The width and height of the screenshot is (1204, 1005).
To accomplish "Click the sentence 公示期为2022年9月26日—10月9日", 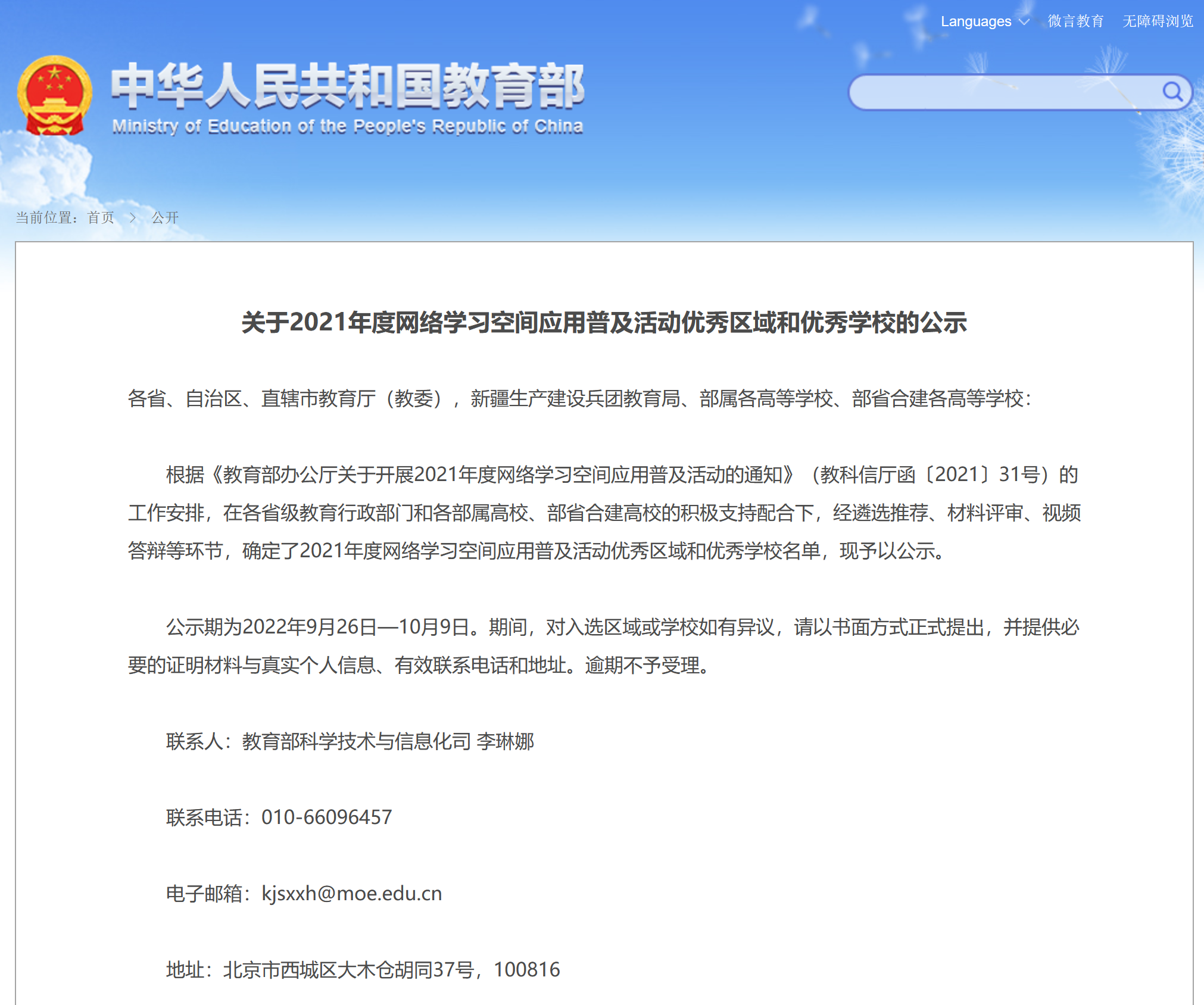I will pyautogui.click(x=318, y=627).
